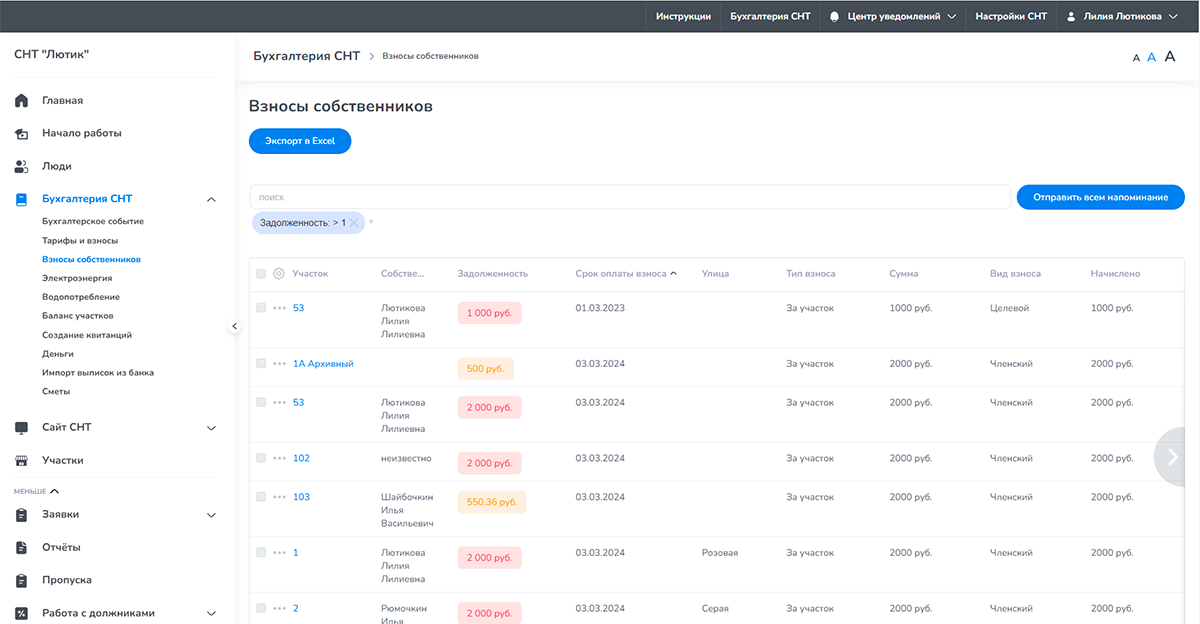Remove the Задолженность filter chip with X
The height and width of the screenshot is (624, 1200).
click(354, 223)
